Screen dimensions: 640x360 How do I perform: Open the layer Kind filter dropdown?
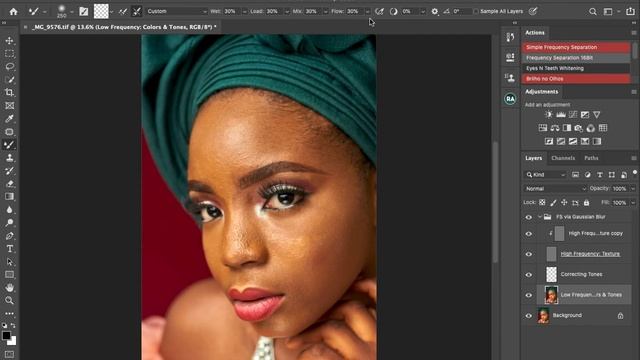545,175
